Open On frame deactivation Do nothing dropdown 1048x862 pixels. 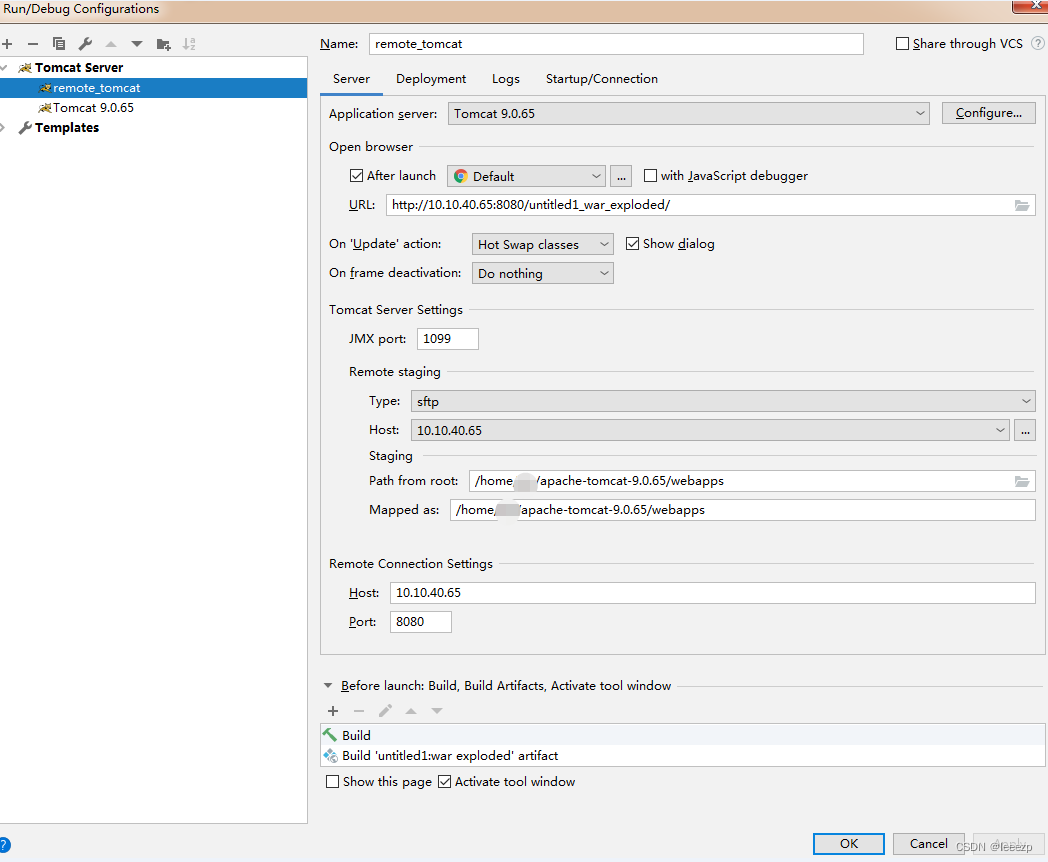pos(543,273)
